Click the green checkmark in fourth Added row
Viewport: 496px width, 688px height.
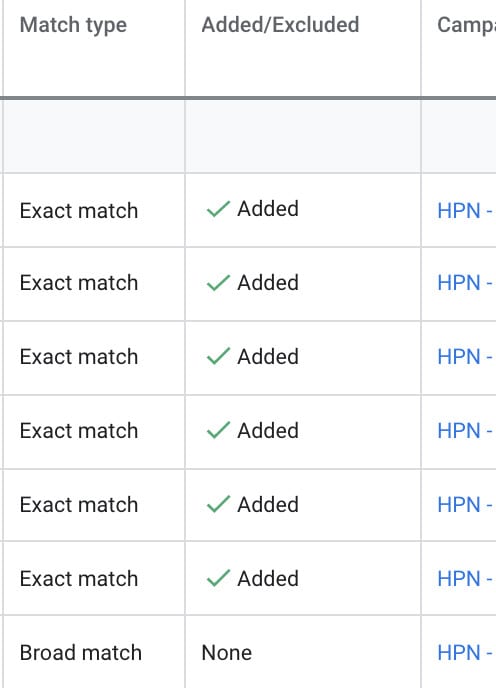218,430
